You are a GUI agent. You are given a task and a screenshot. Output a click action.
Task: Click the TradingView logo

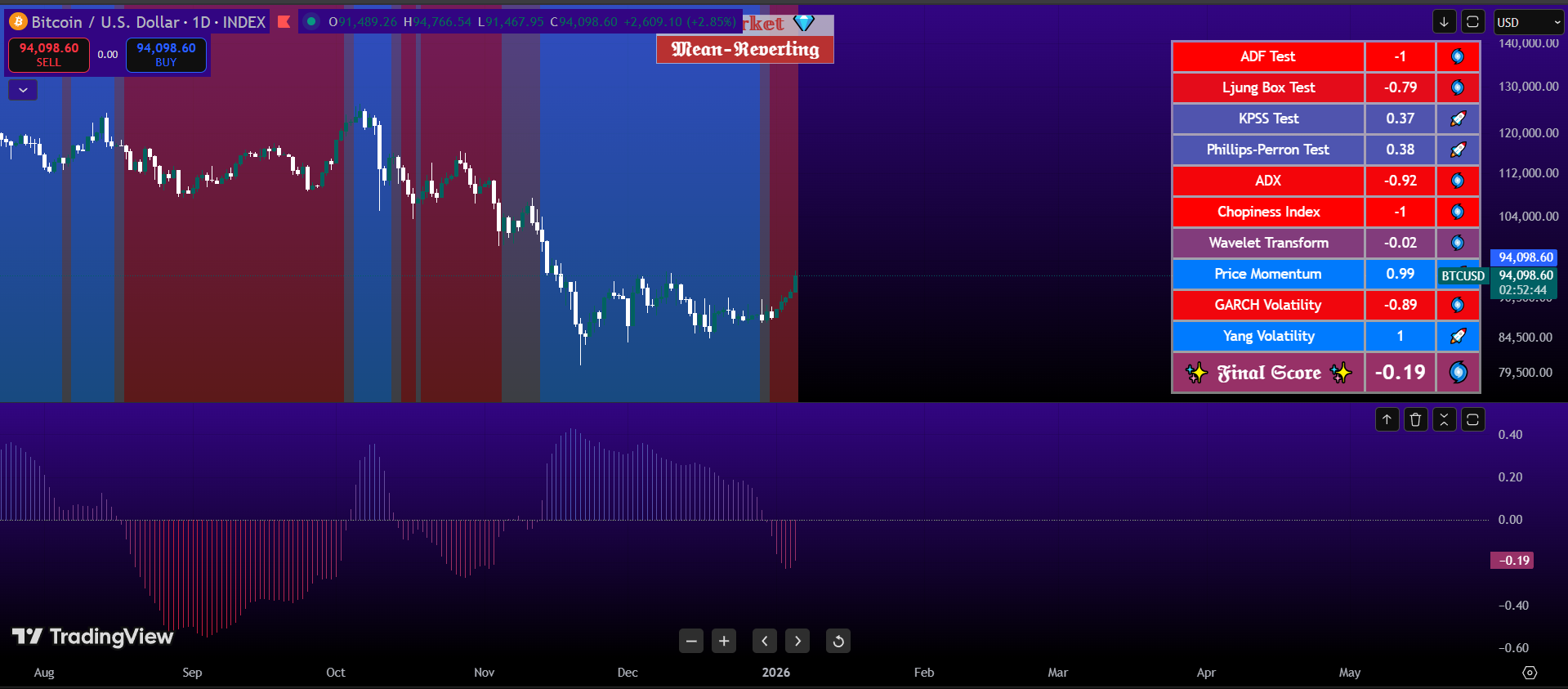pos(93,637)
